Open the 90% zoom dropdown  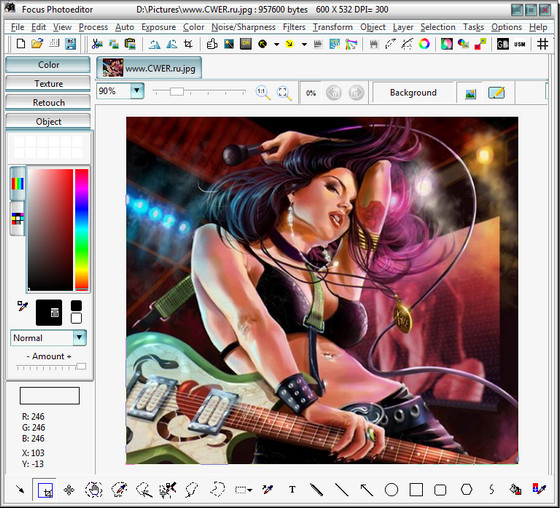point(137,91)
